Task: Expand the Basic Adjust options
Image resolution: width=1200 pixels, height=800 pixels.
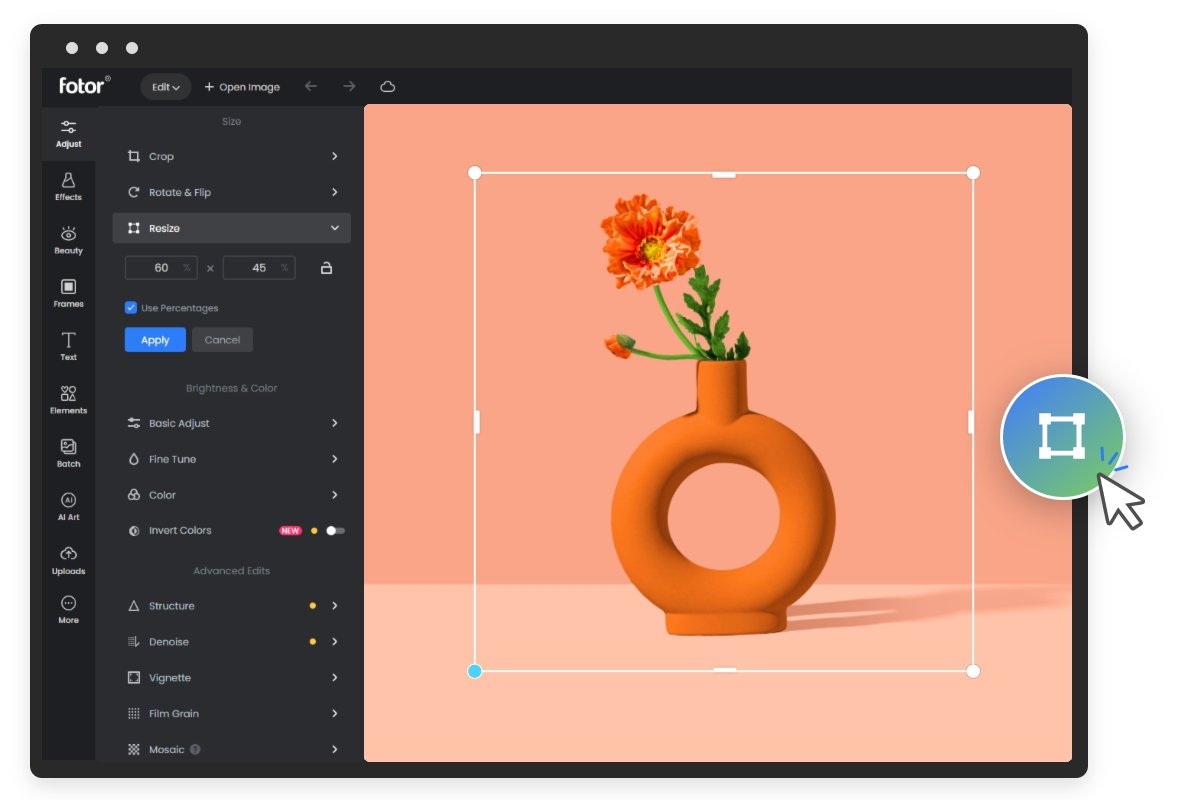Action: 232,423
